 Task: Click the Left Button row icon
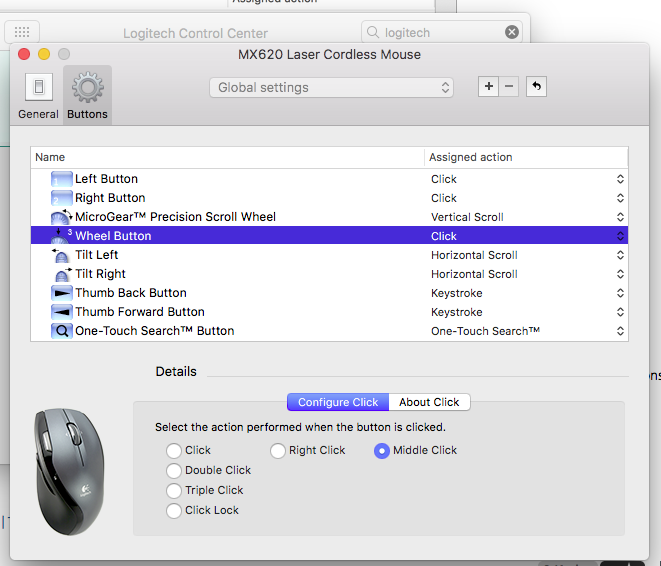pyautogui.click(x=62, y=179)
